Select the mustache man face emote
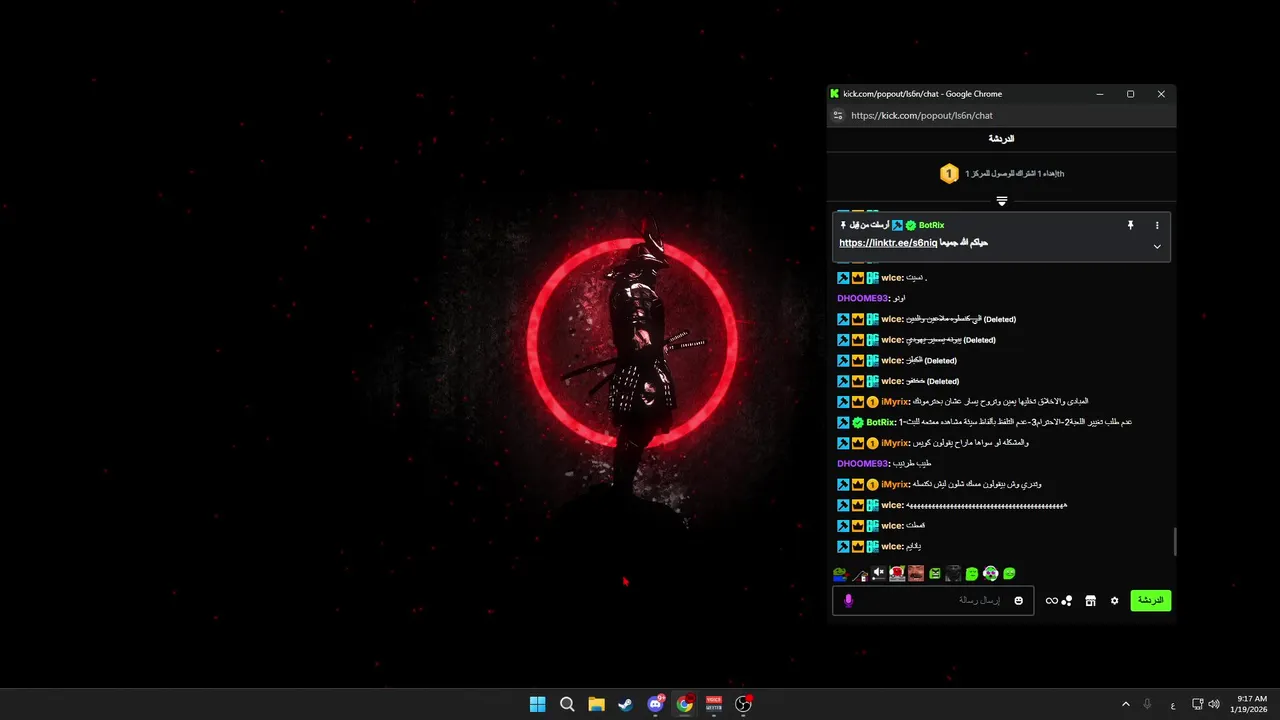This screenshot has height=720, width=1280. (x=916, y=574)
